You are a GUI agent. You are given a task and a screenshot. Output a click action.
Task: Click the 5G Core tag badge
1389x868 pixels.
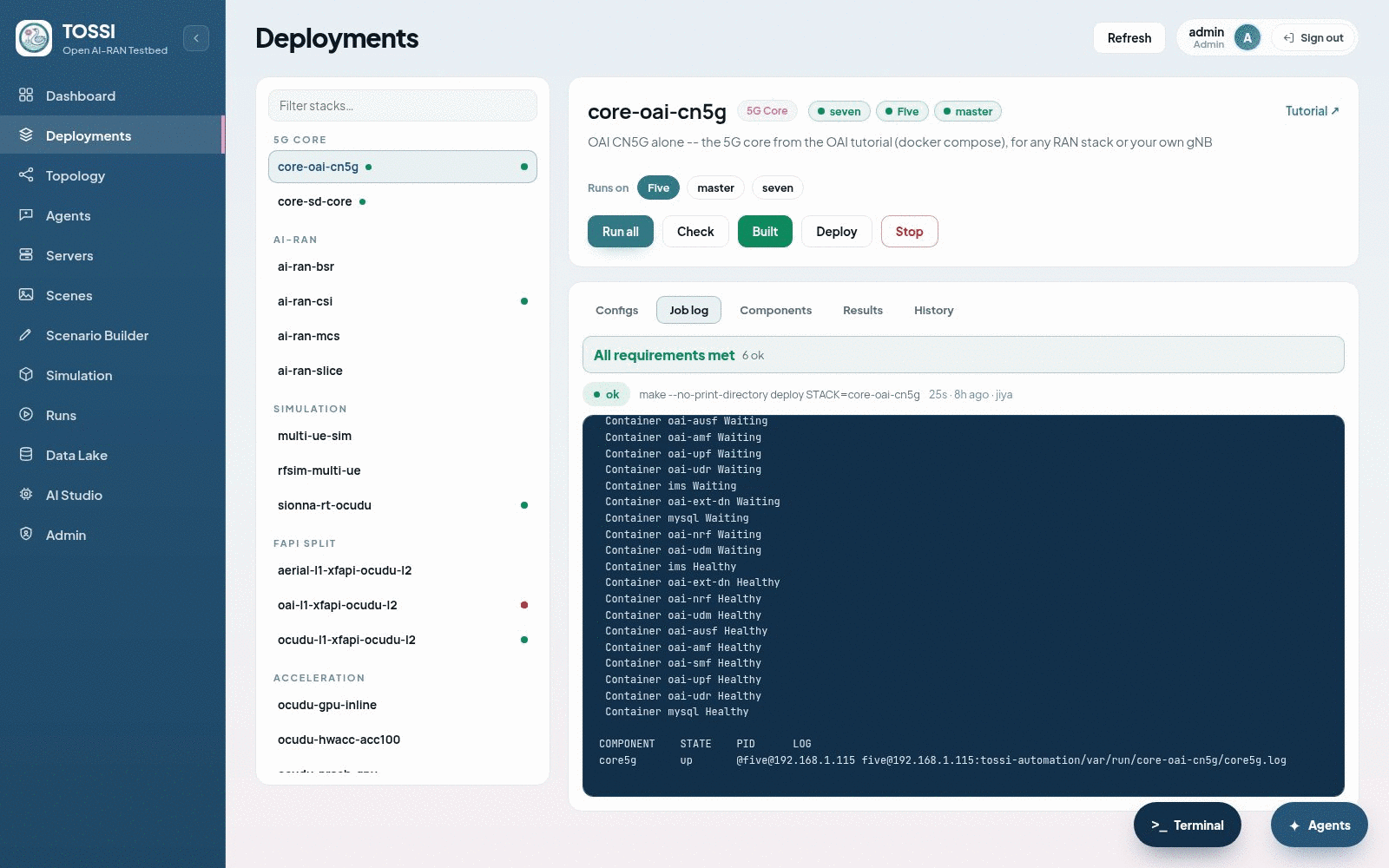[x=767, y=111]
